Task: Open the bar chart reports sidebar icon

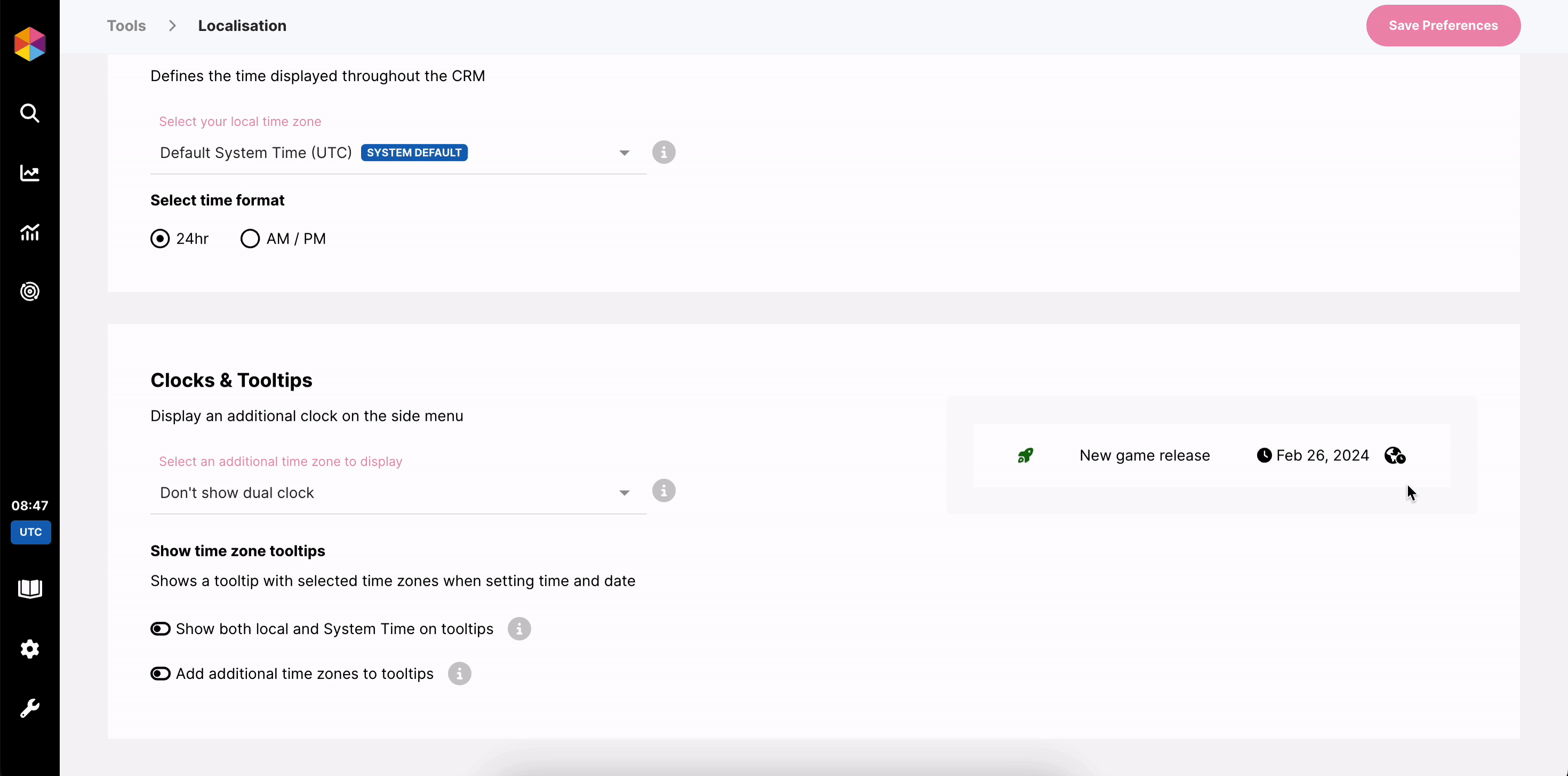Action: click(29, 232)
